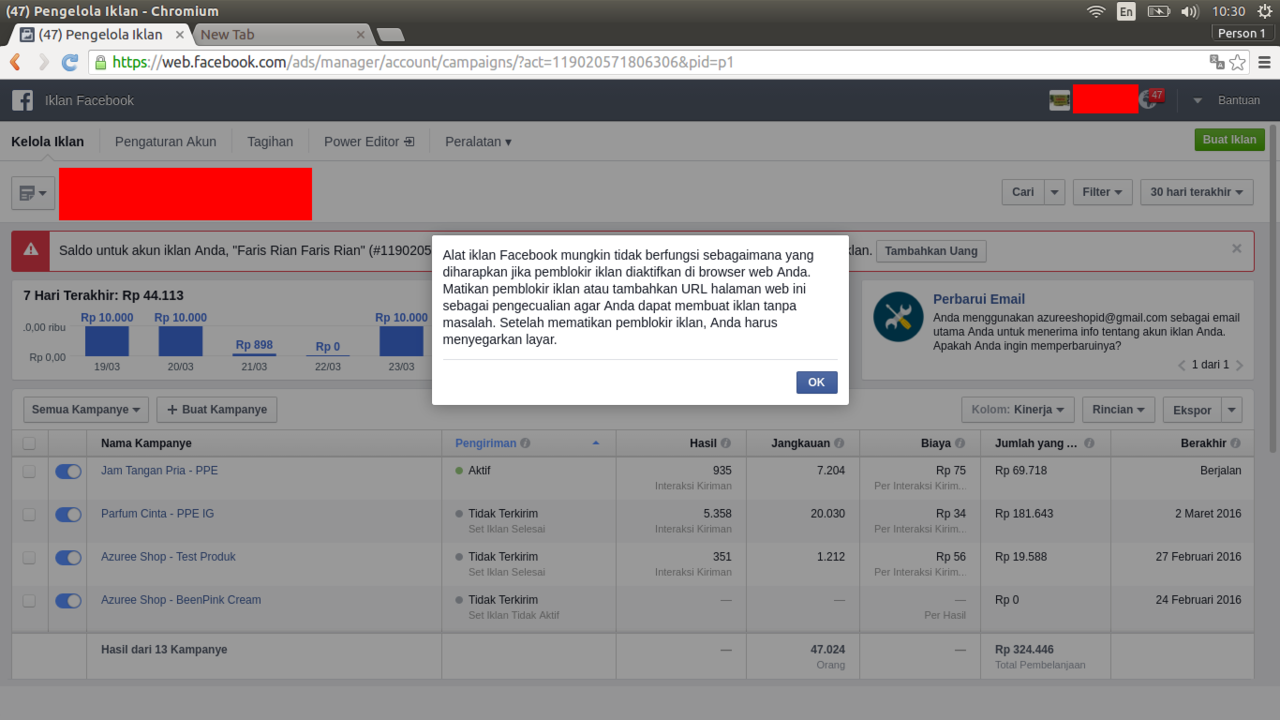The width and height of the screenshot is (1280, 720).
Task: Open new tab button next to tabs
Action: click(x=390, y=35)
